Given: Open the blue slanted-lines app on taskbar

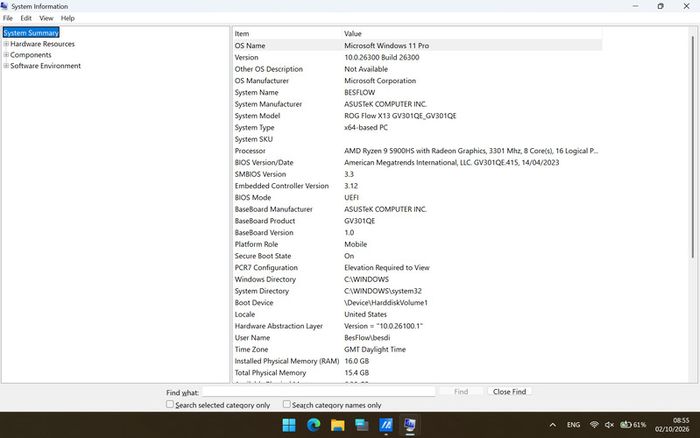Looking at the screenshot, I should click(386, 425).
